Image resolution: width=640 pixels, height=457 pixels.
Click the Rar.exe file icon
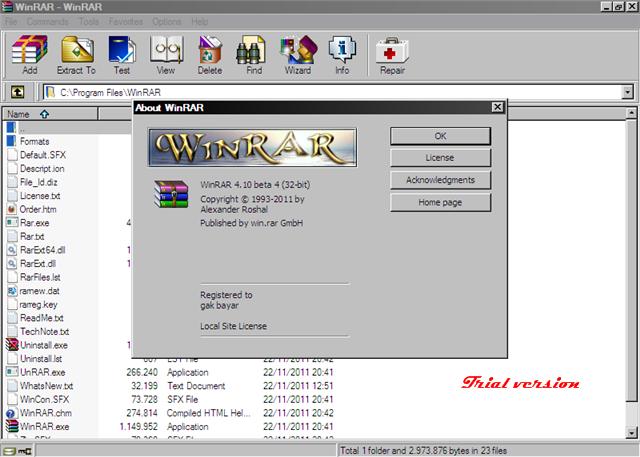(x=11, y=223)
